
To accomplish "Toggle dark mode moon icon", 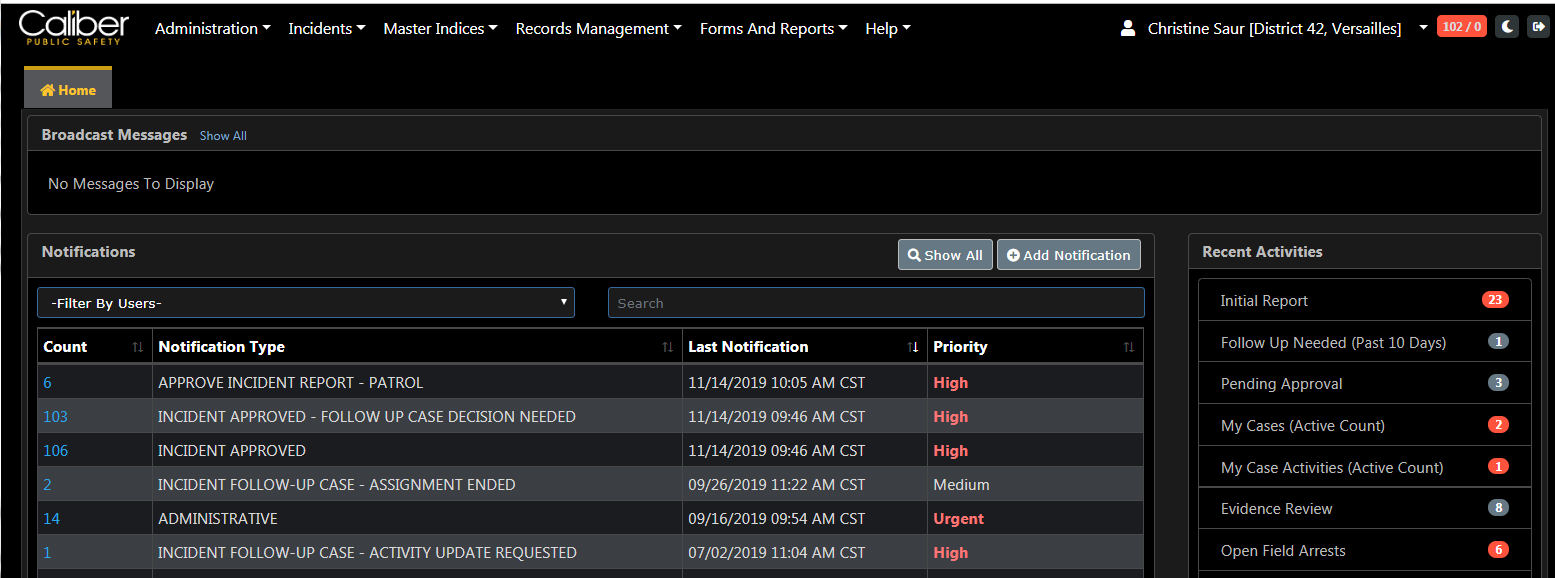I will coord(1506,27).
